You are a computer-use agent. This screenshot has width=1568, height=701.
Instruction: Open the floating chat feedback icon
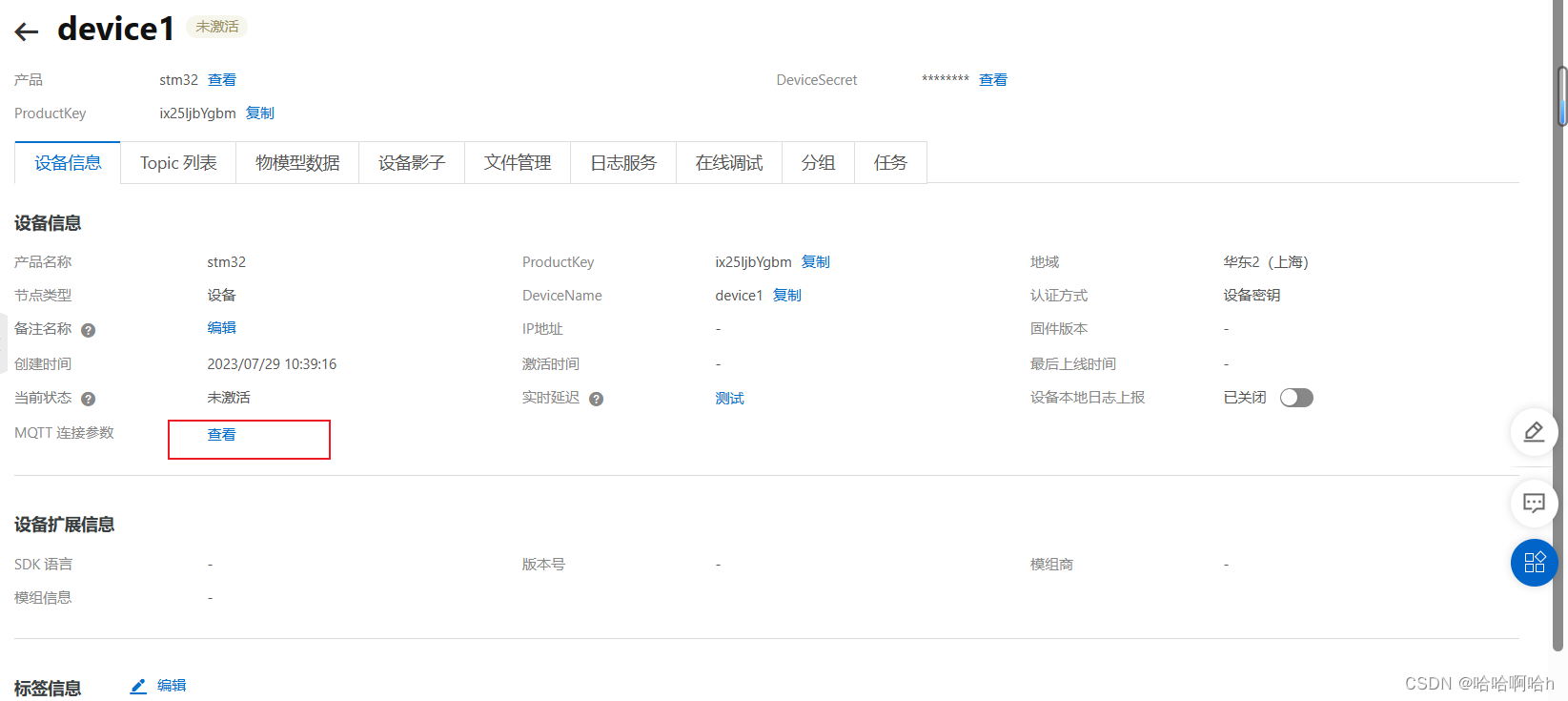(1534, 503)
